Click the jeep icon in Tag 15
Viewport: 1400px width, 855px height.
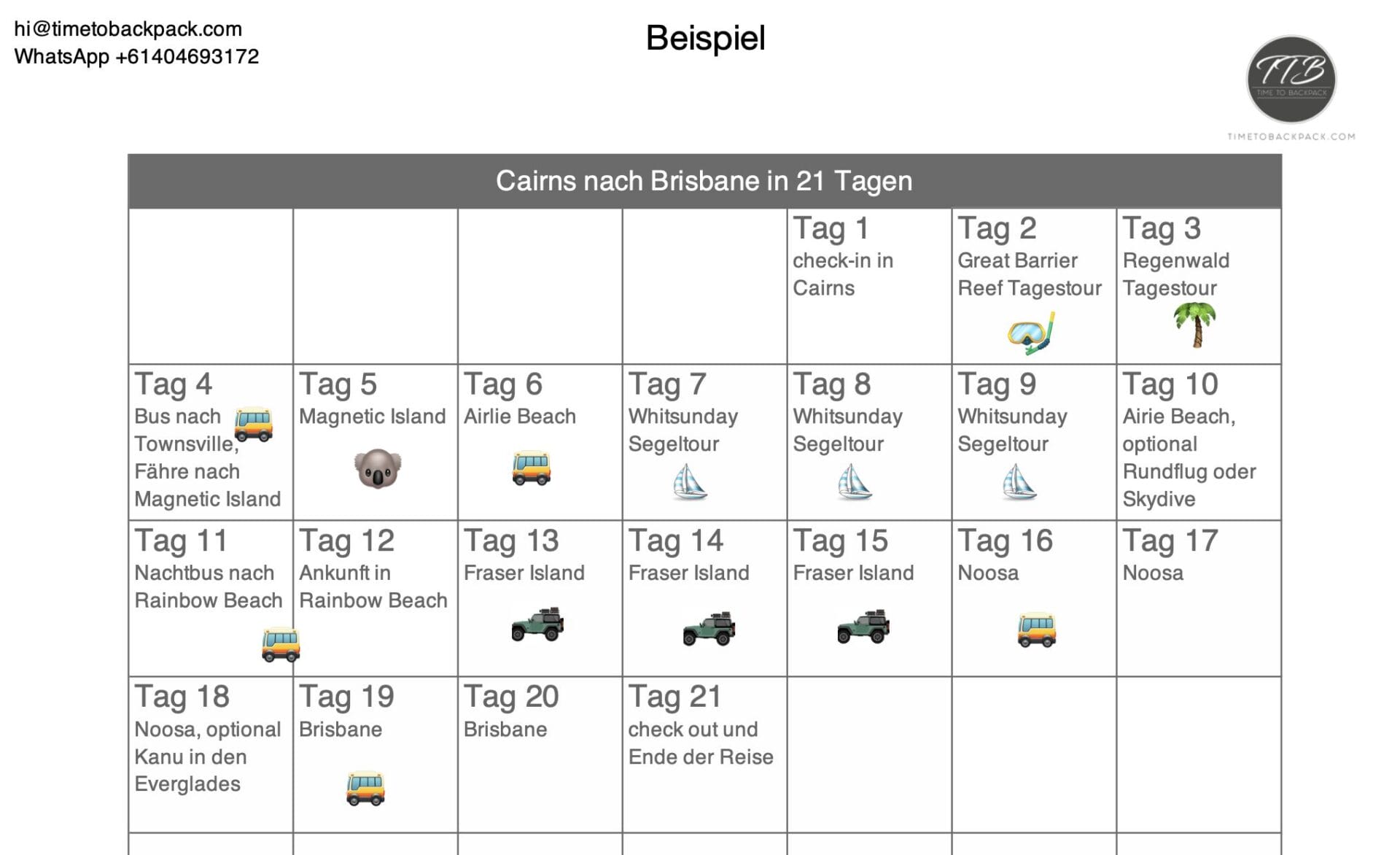864,626
